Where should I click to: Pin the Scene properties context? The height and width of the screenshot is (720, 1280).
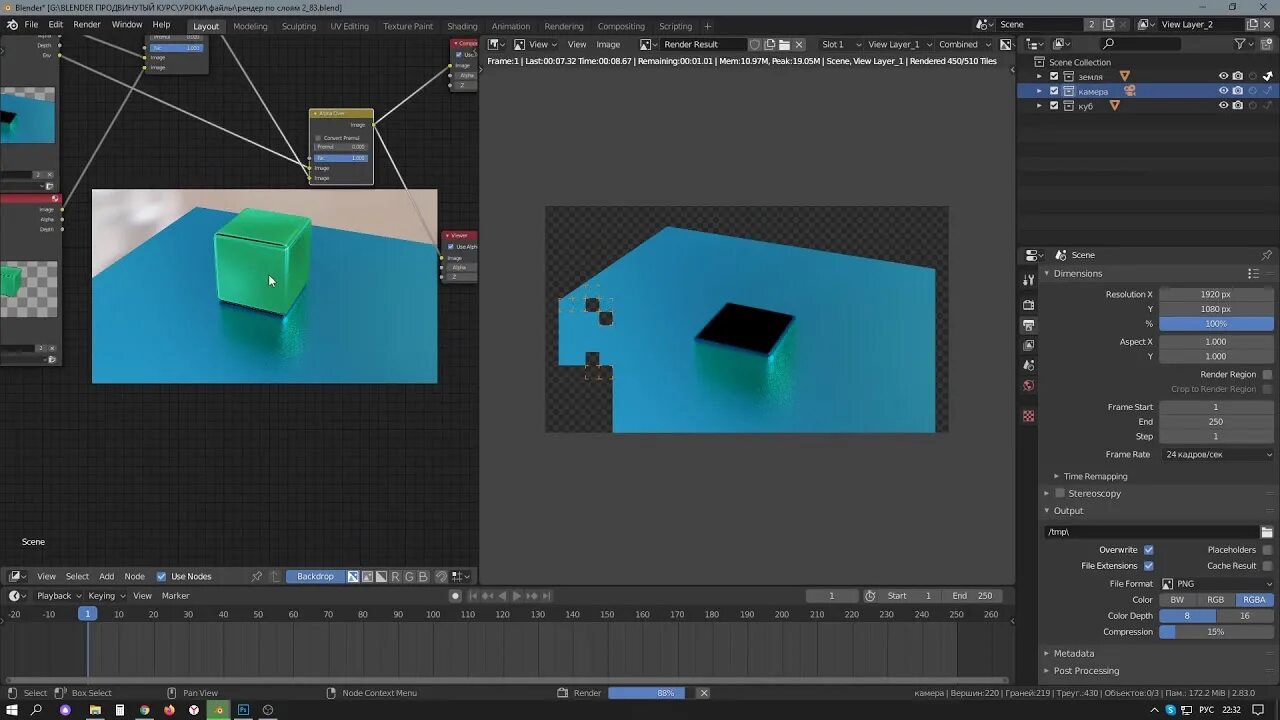[1266, 255]
